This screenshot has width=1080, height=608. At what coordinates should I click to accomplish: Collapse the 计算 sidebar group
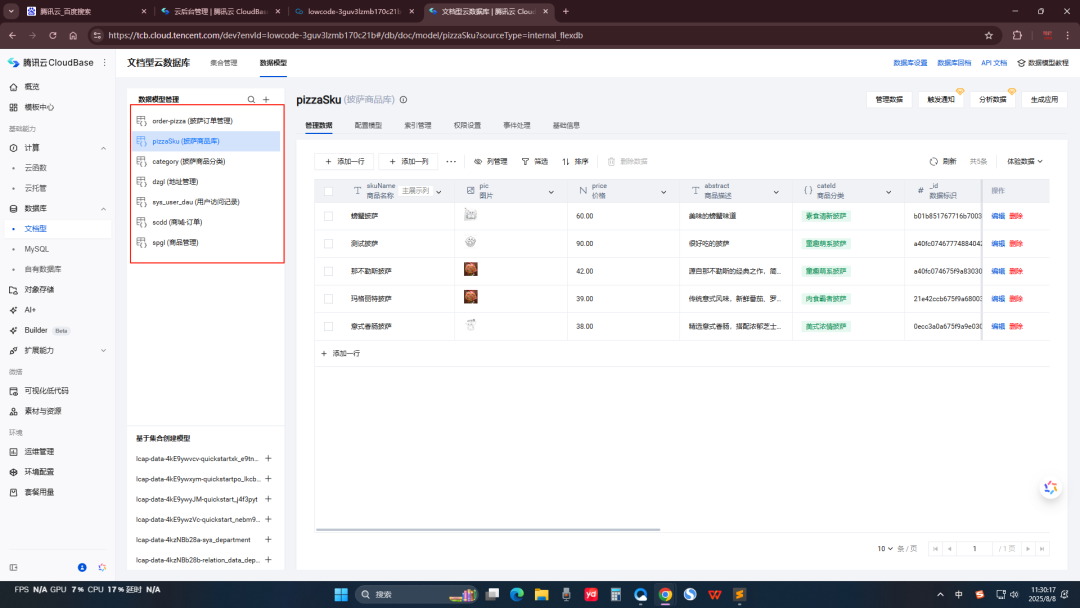[x=103, y=148]
